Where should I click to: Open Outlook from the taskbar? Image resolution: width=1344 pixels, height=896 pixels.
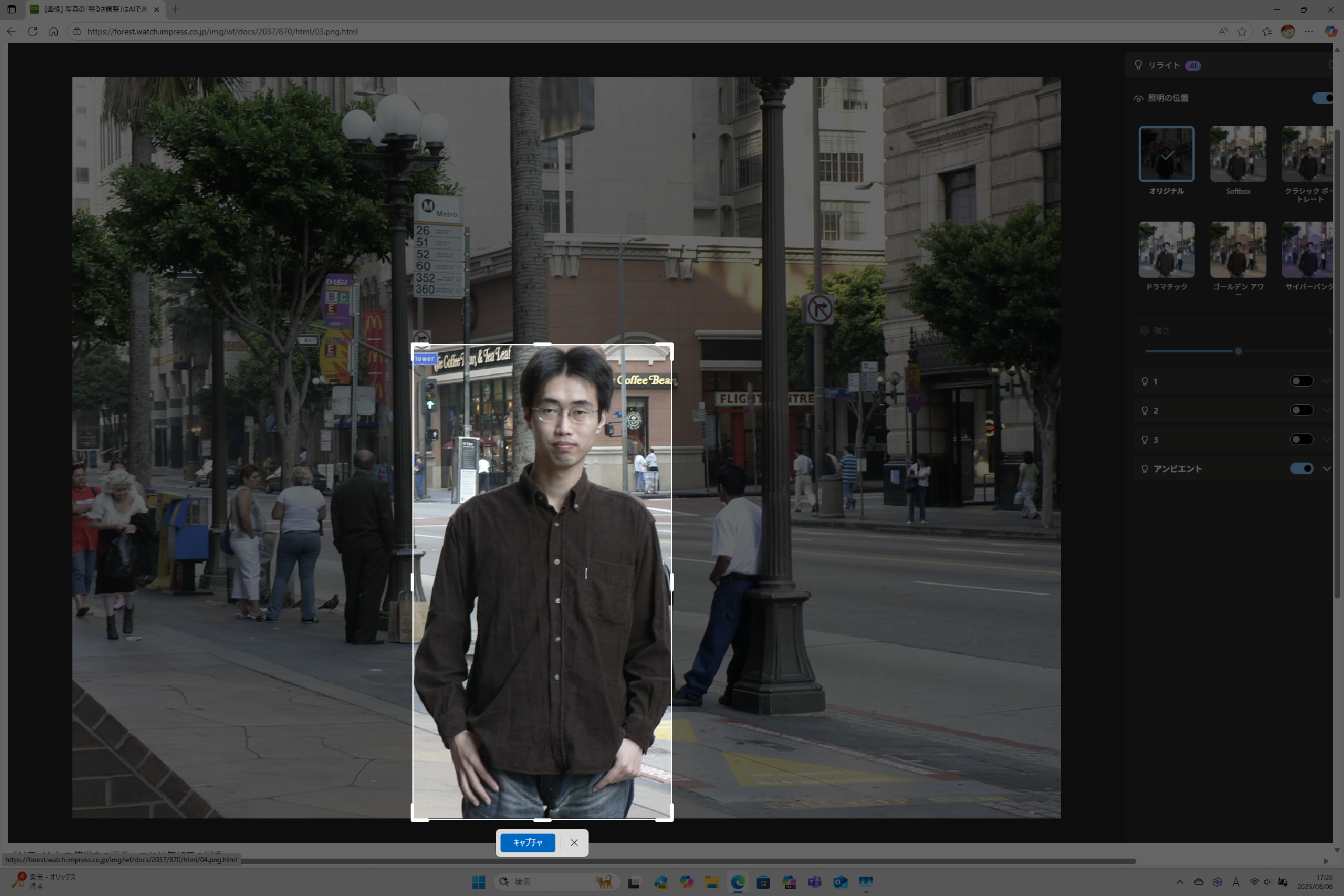tap(840, 882)
